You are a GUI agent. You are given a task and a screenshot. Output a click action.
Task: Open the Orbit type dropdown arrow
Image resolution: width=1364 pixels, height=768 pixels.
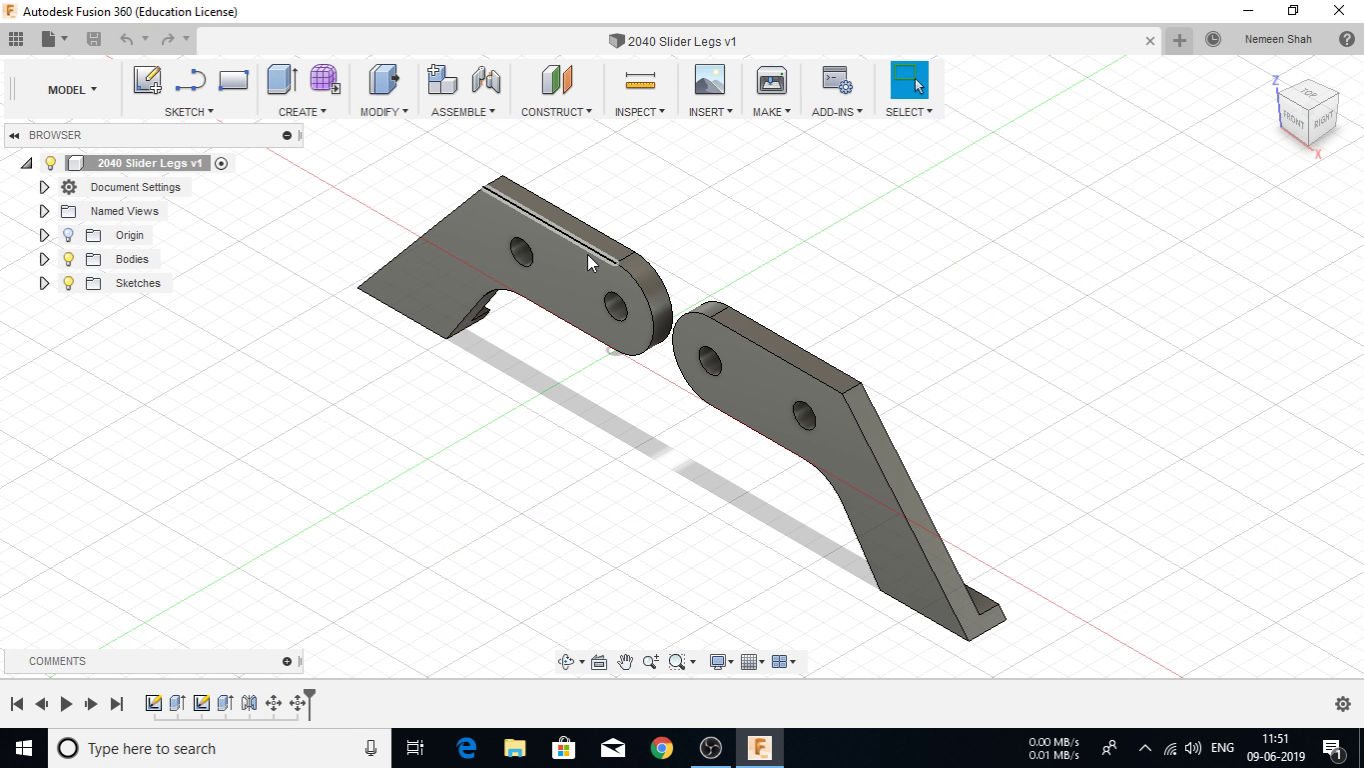tap(582, 662)
